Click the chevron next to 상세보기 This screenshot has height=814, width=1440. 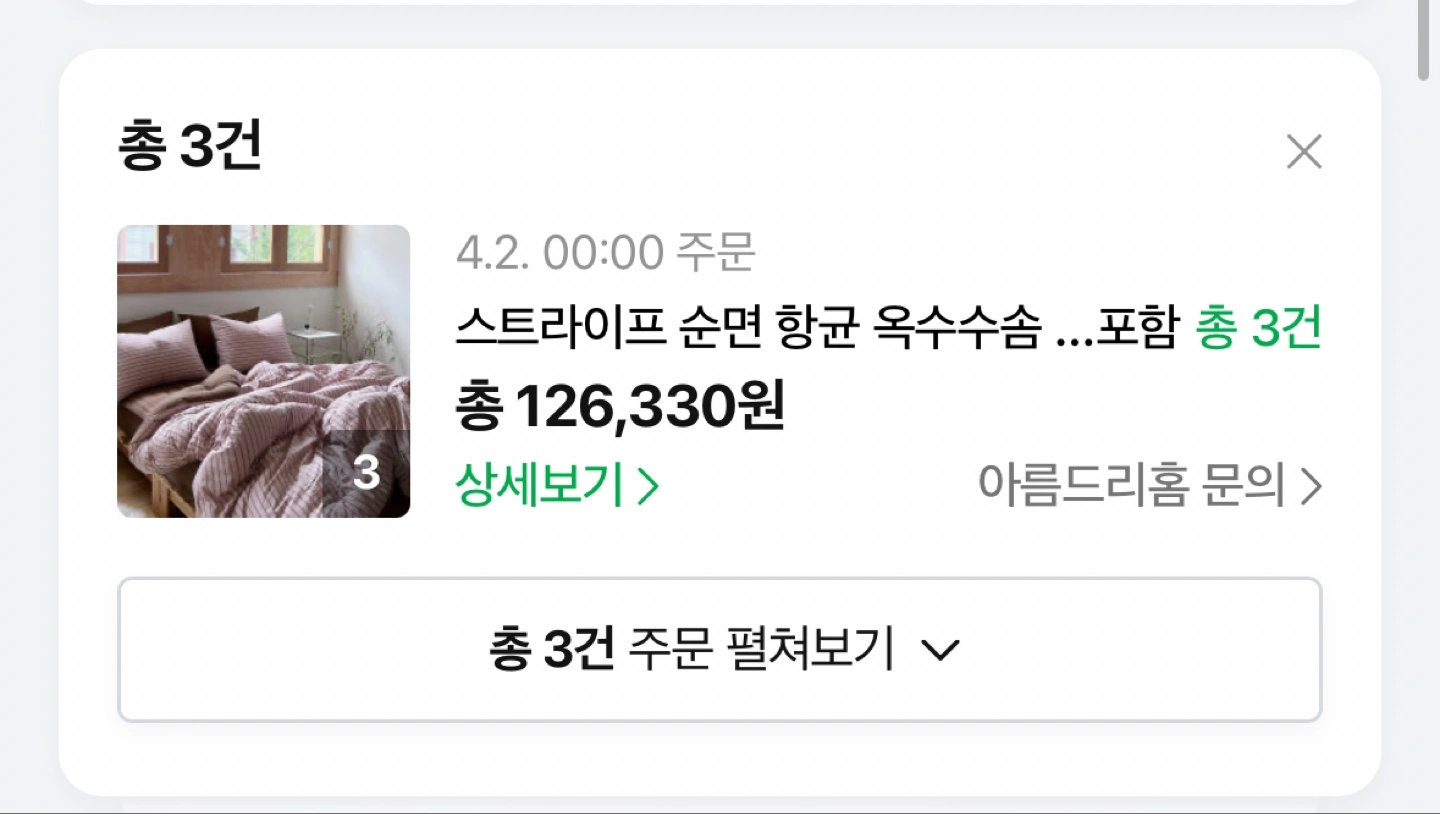click(648, 488)
